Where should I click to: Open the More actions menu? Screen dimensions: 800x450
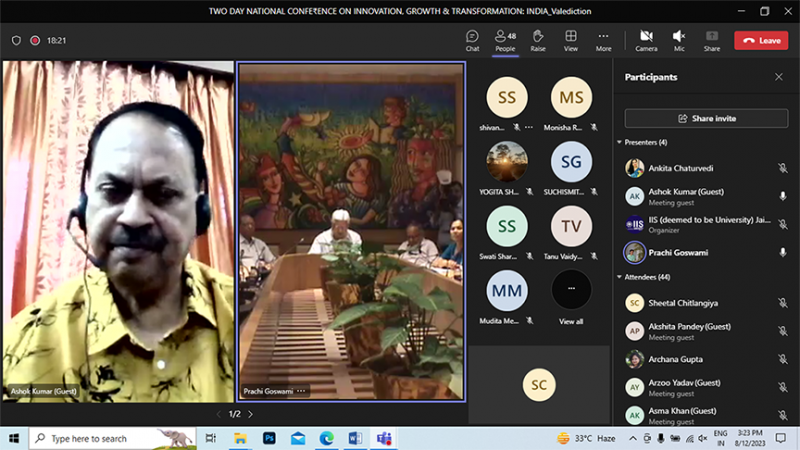coord(603,40)
